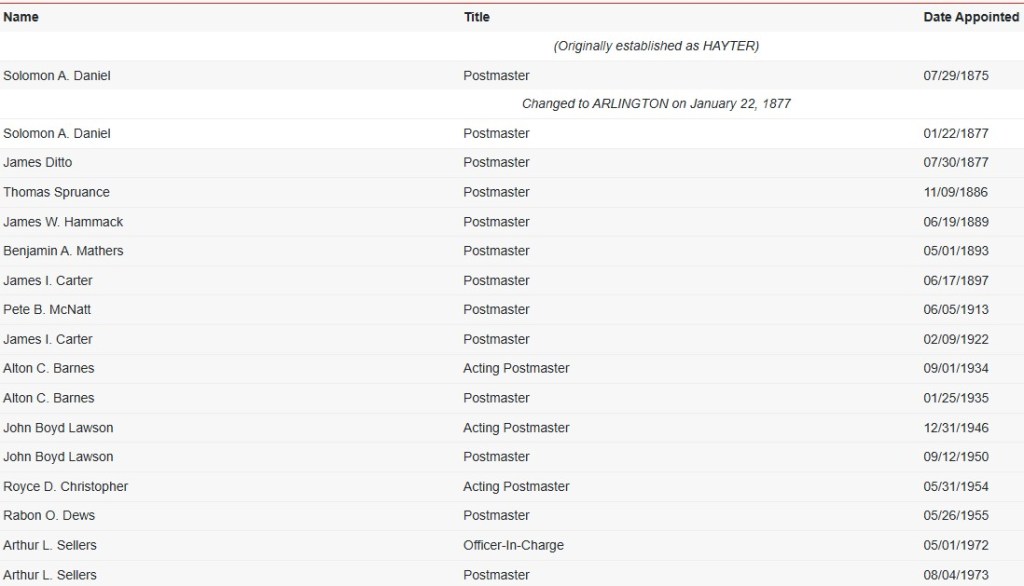
Task: Select the 05/26/1955 date cell
Action: click(955, 516)
